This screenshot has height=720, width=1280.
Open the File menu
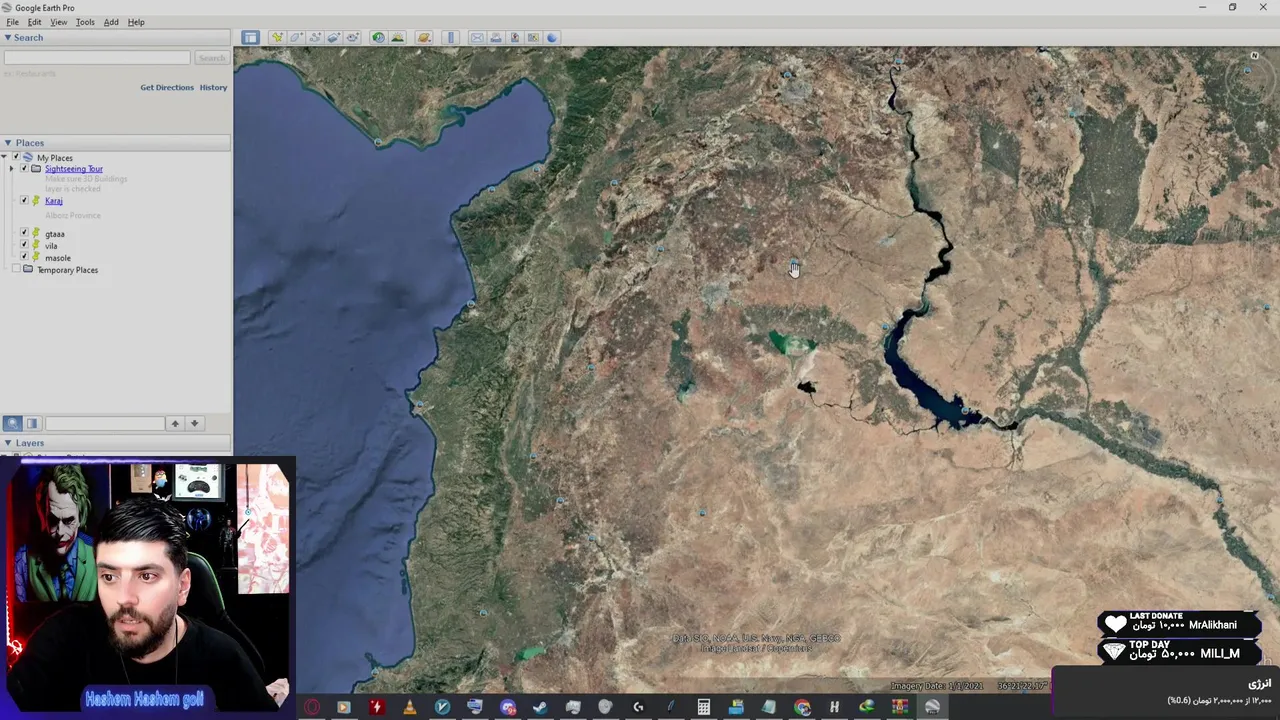click(12, 22)
